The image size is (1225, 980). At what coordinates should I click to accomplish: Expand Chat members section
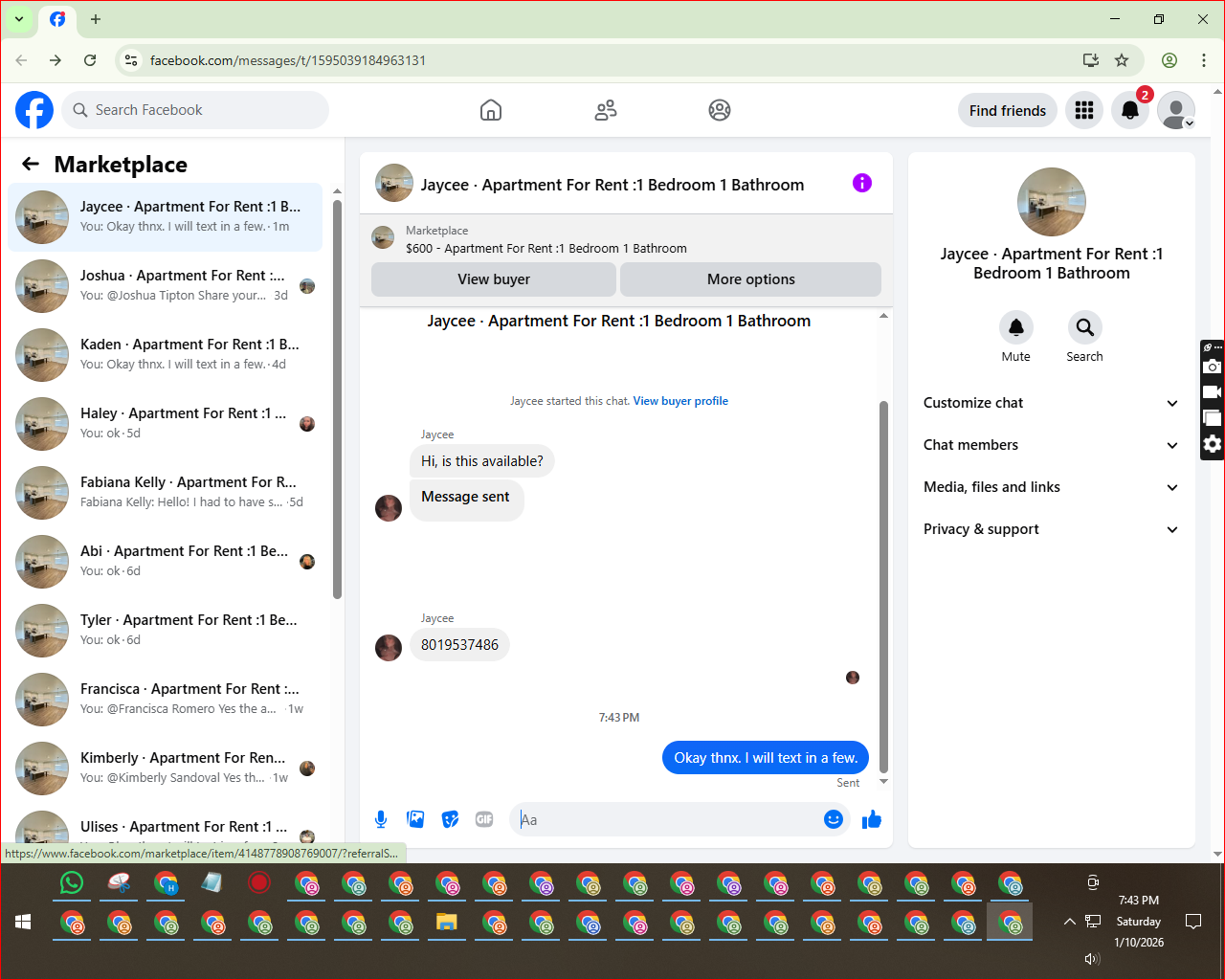pos(1052,445)
